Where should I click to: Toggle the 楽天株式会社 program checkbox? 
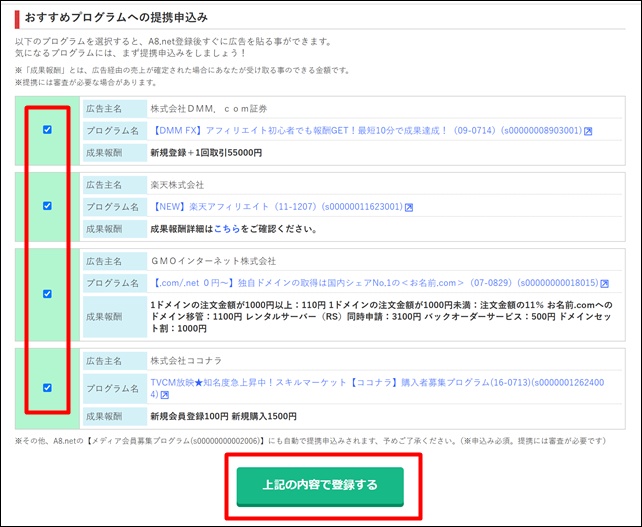click(x=47, y=206)
